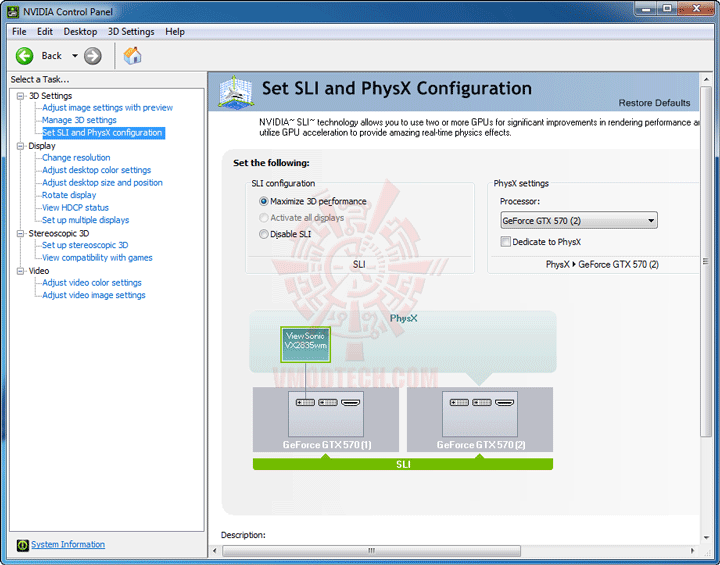The height and width of the screenshot is (565, 720).
Task: Open Adjust desktop color settings
Action: point(96,170)
